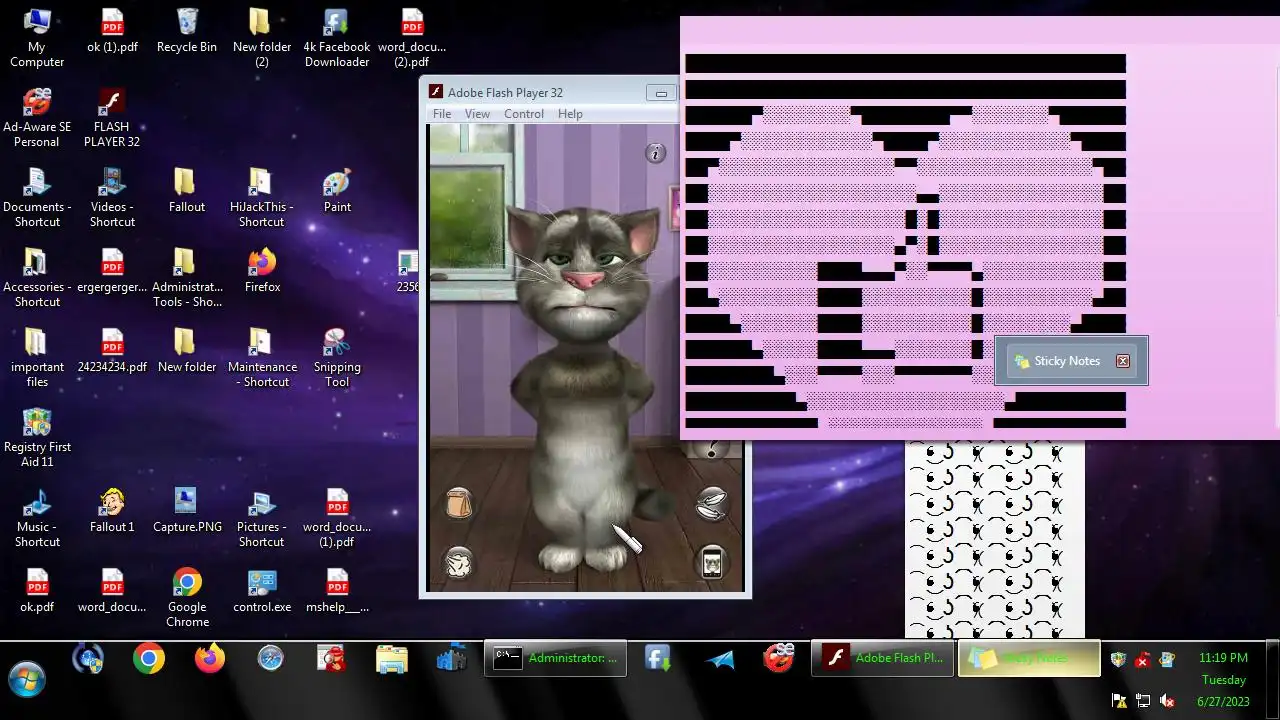Open the paper plane icon in taskbar
Image resolution: width=1280 pixels, height=720 pixels.
718,659
